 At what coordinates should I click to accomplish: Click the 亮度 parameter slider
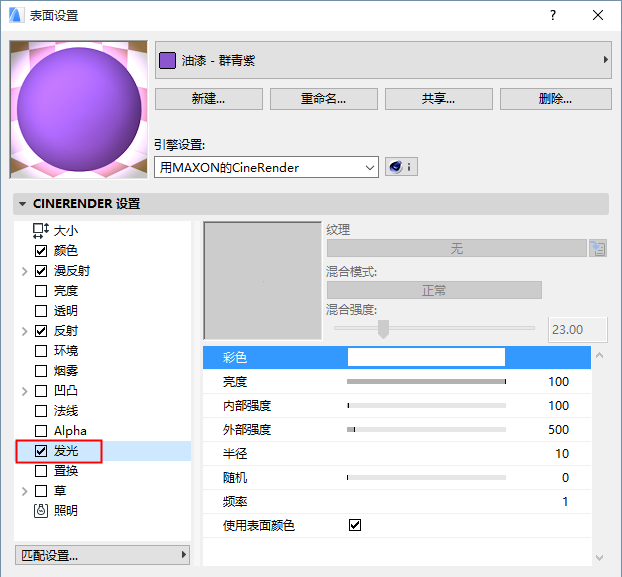pos(426,381)
